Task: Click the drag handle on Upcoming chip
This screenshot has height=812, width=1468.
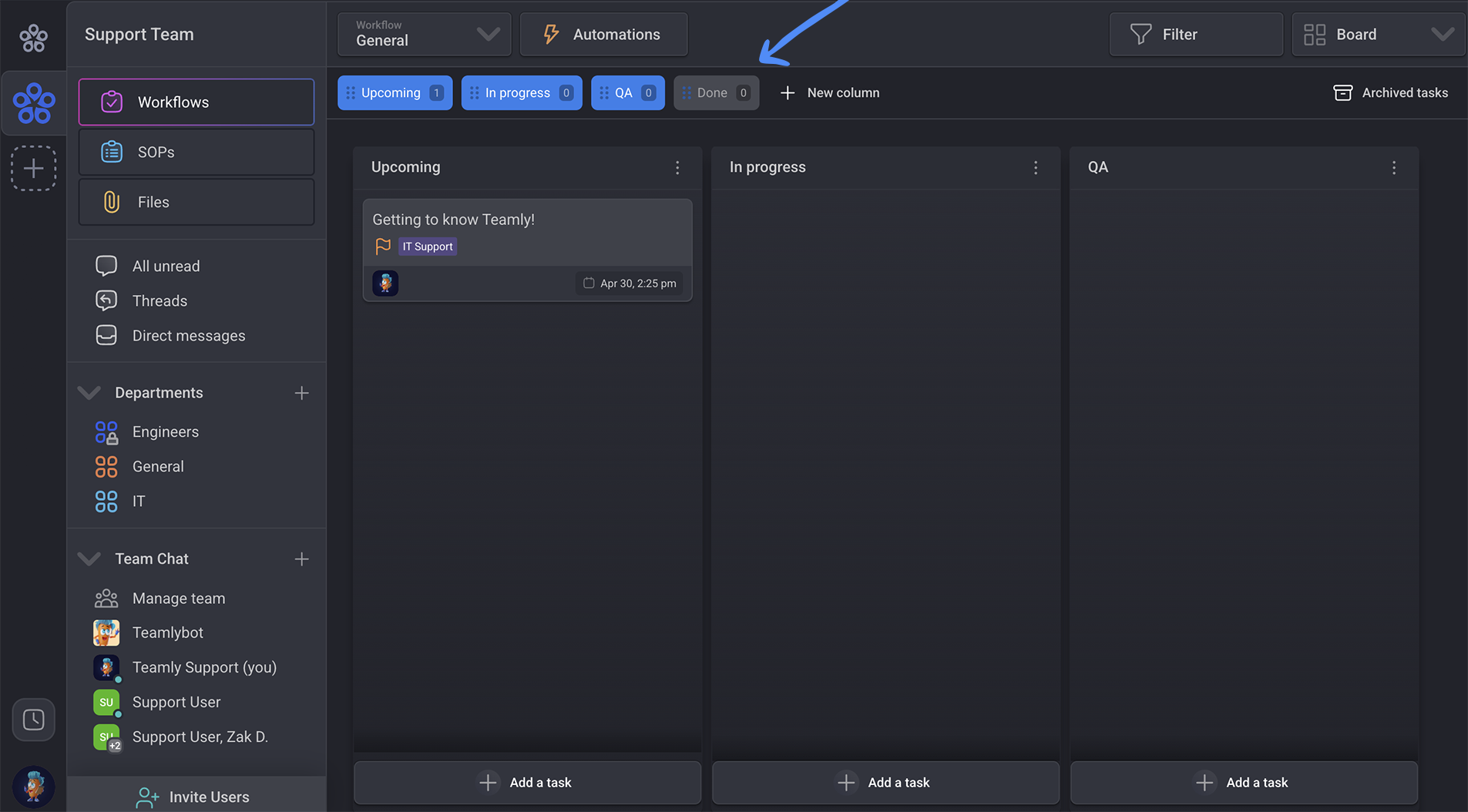Action: [351, 92]
